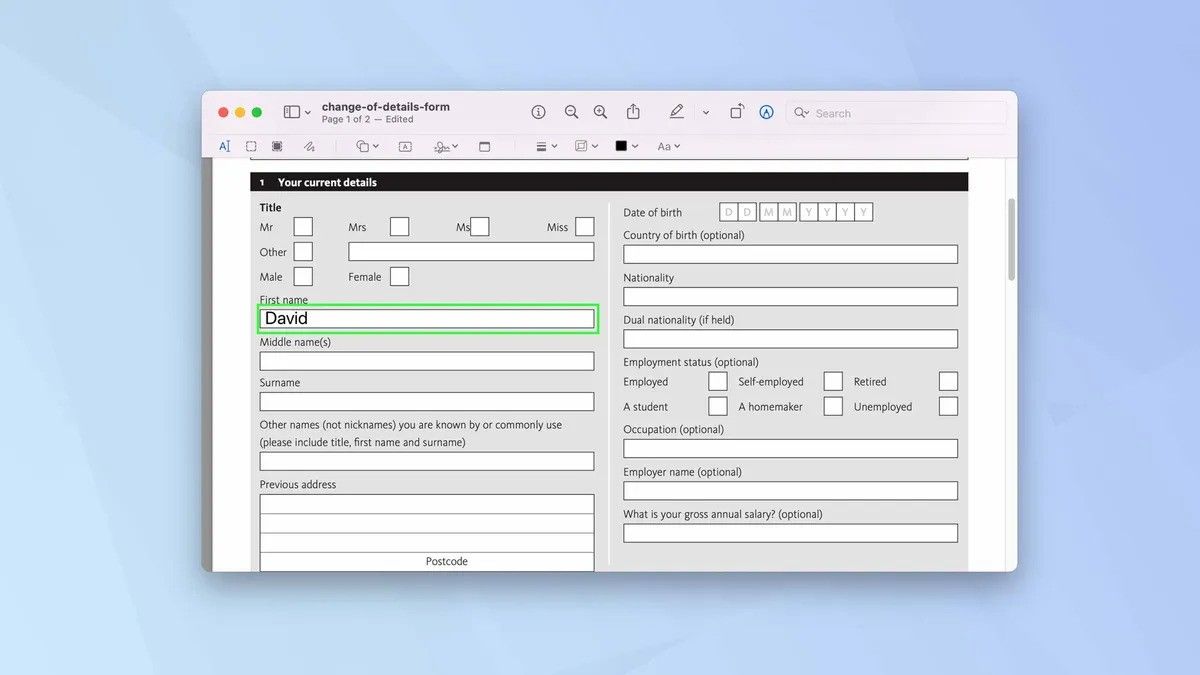Click the Other title text field
1200x675 pixels.
pyautogui.click(x=471, y=252)
